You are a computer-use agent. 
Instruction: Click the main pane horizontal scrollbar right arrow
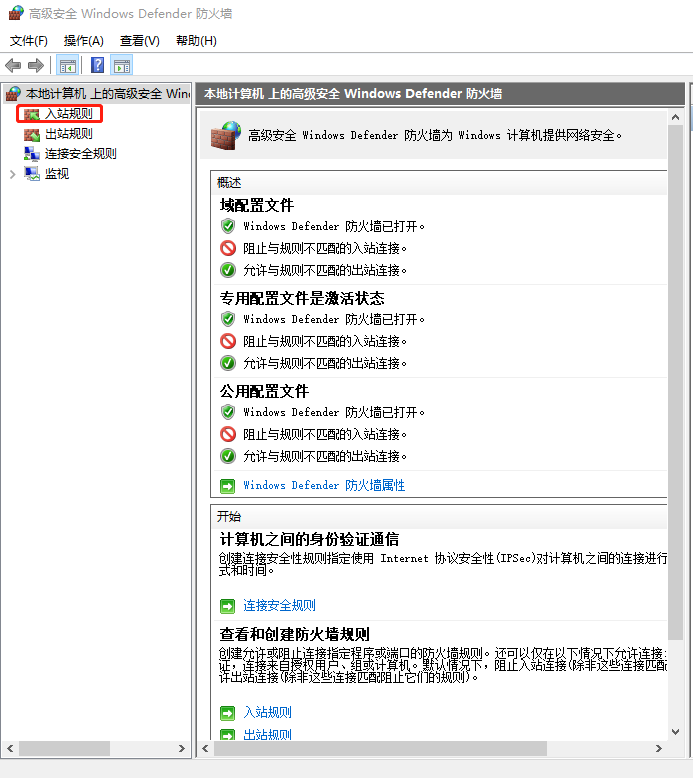[x=659, y=748]
